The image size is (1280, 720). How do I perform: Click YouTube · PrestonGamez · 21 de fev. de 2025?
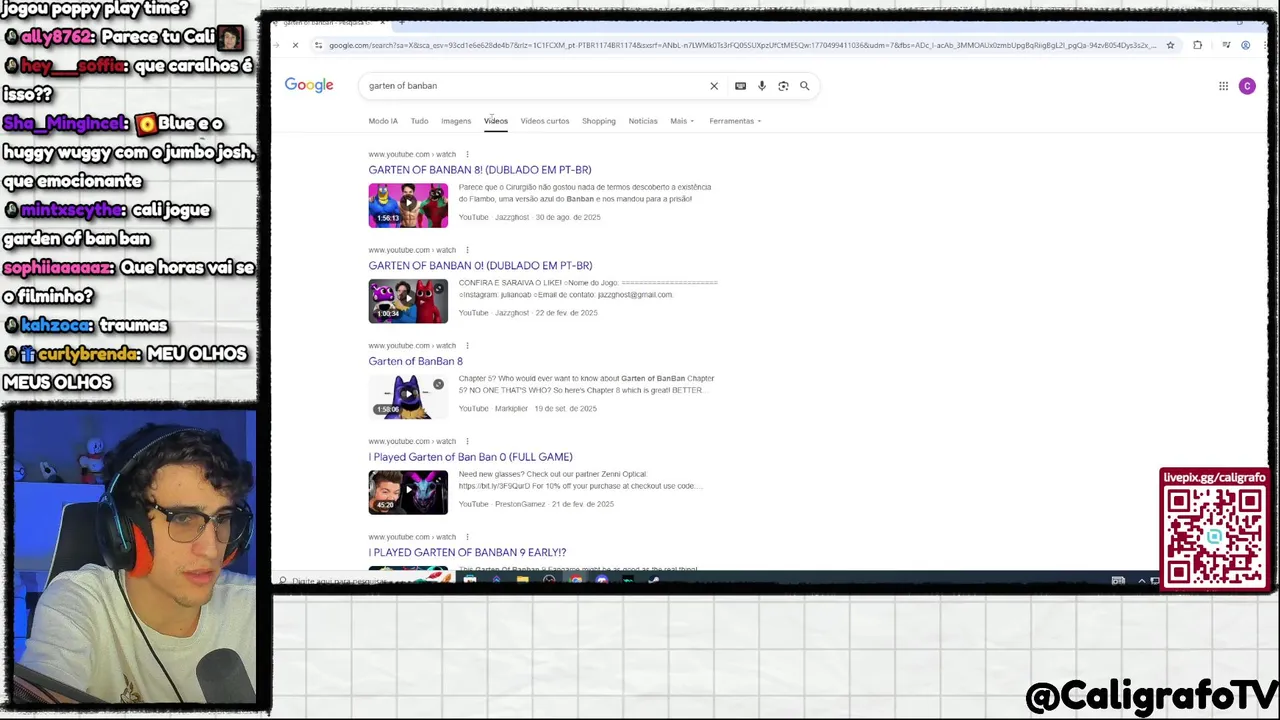(536, 504)
